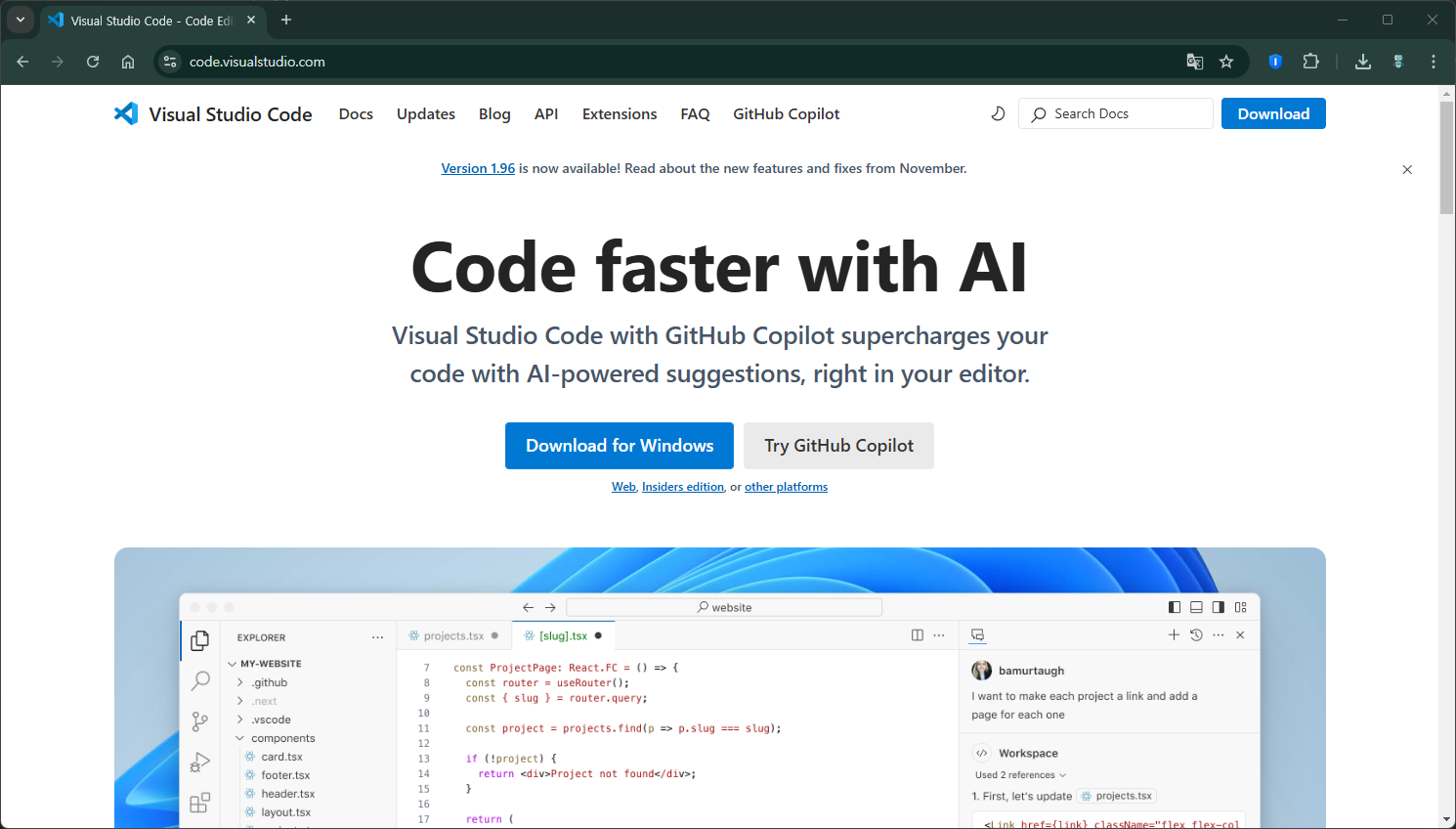Toggle secondary sidebar layout icon
1456x829 pixels.
tap(1218, 607)
